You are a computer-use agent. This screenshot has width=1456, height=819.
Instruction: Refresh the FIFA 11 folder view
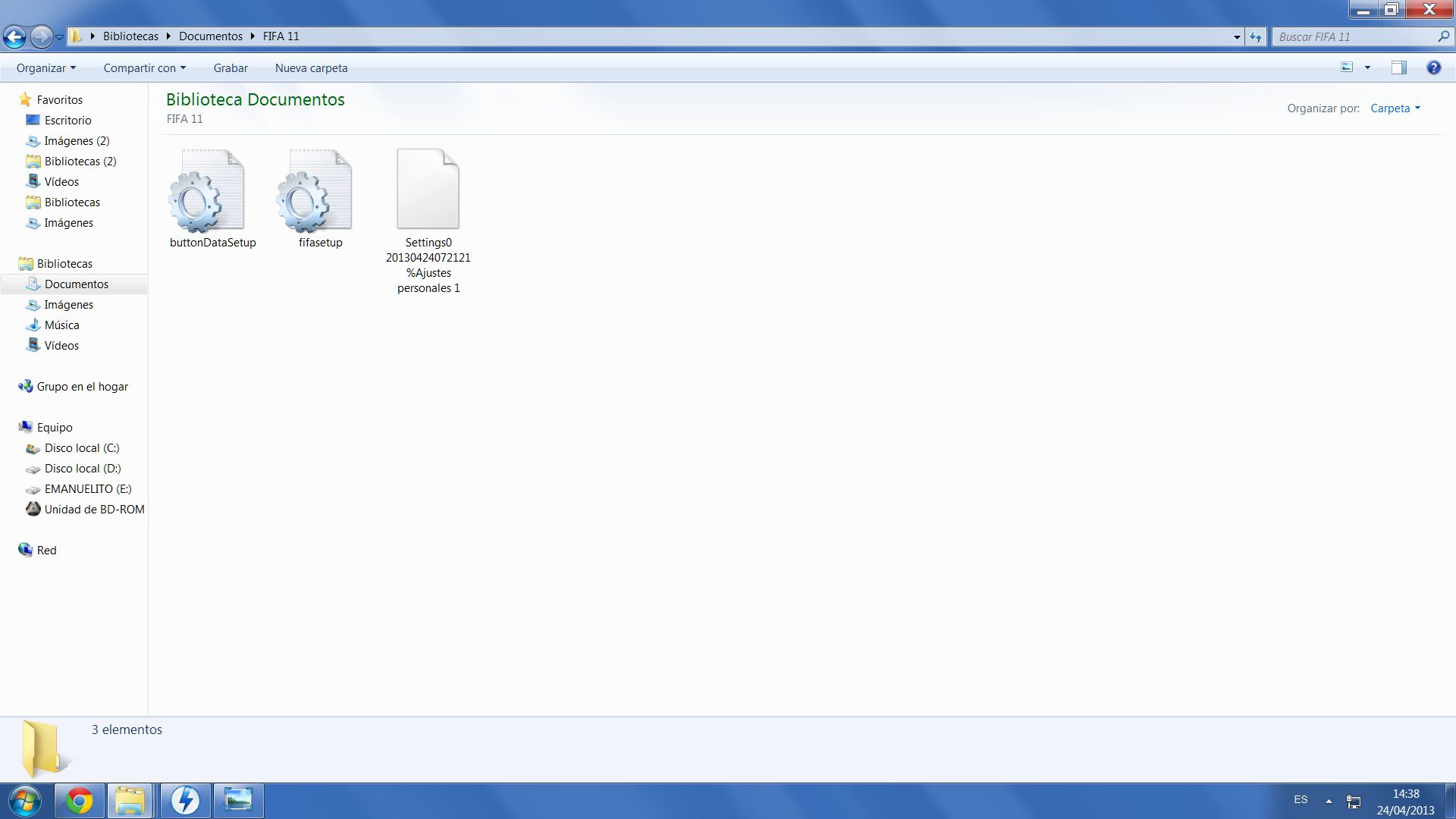pos(1256,36)
